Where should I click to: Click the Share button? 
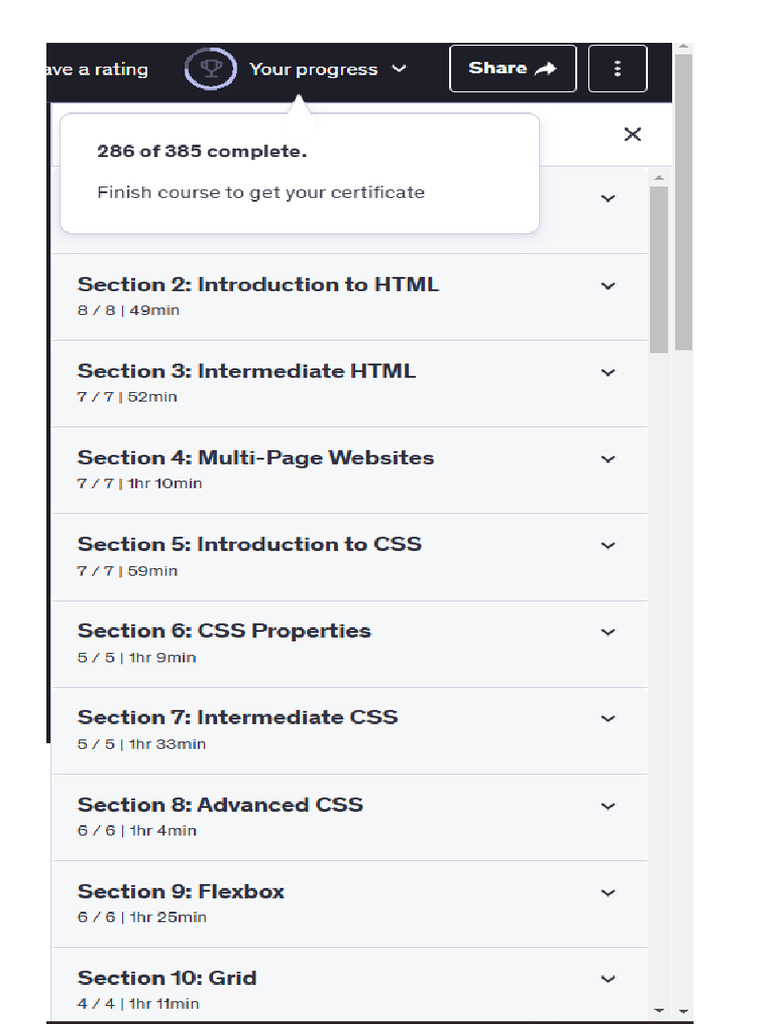[x=512, y=68]
